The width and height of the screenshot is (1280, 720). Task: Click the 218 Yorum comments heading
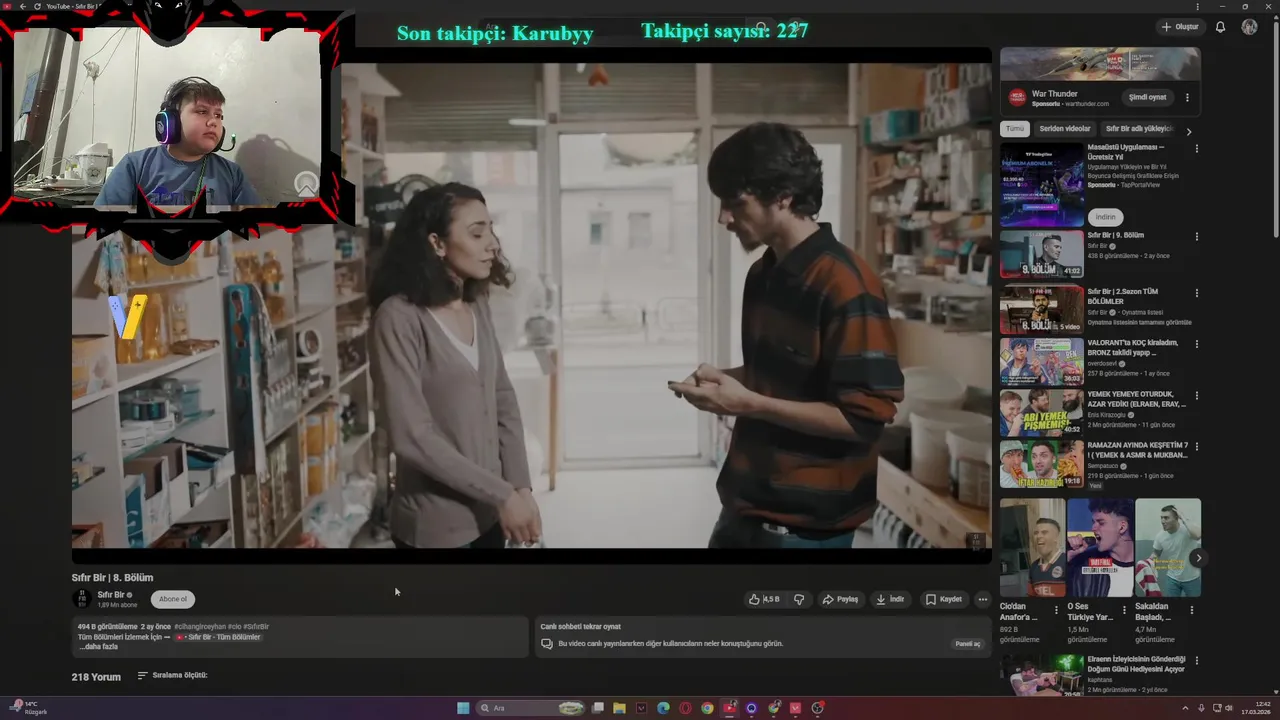tap(96, 677)
